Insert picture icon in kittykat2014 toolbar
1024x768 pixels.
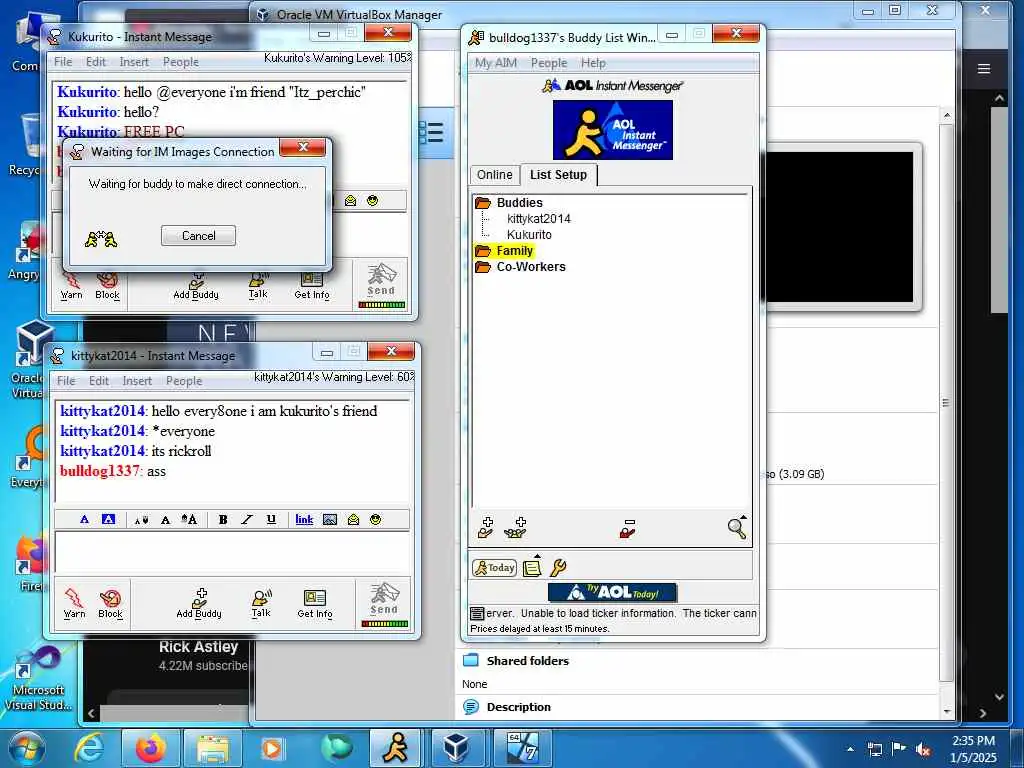pyautogui.click(x=330, y=519)
